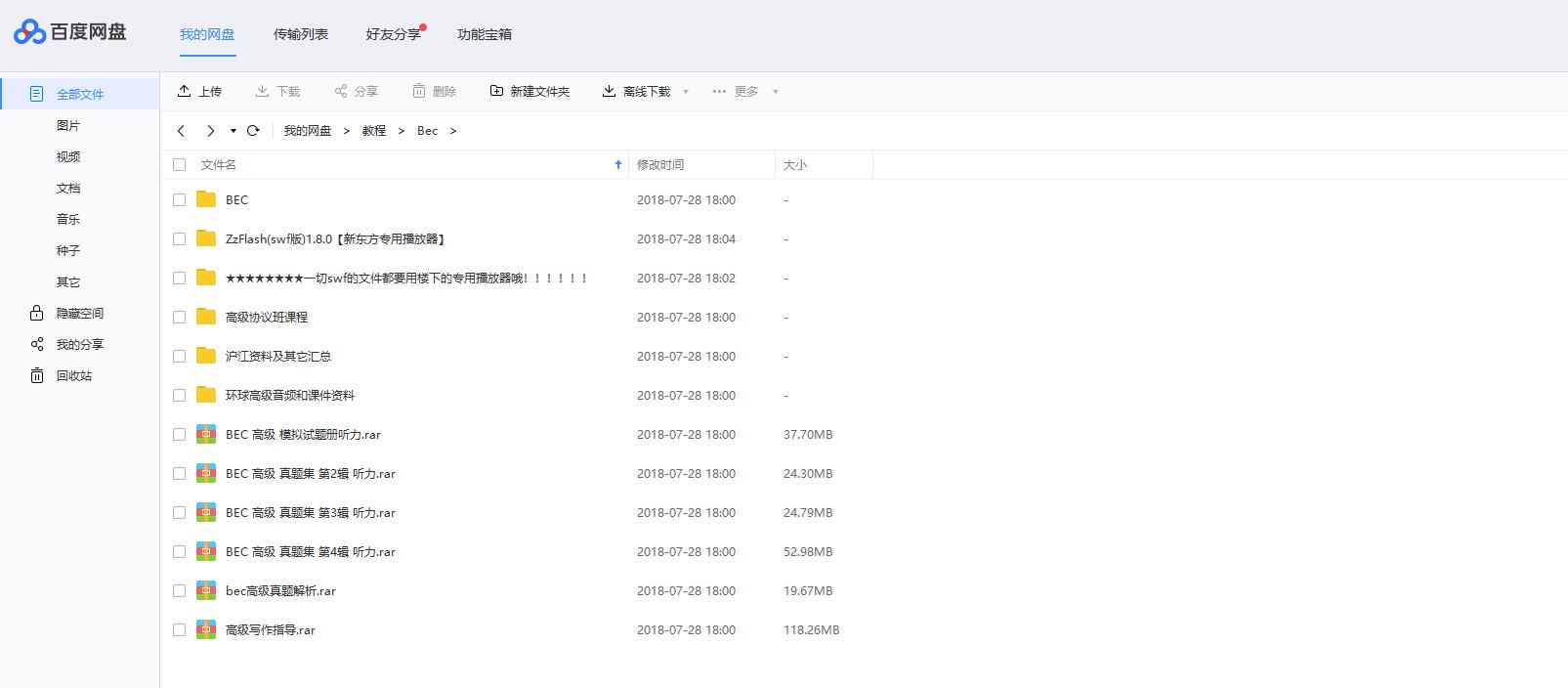The image size is (1568, 688).
Task: Check the box for ZzFlash folder
Action: (x=179, y=238)
